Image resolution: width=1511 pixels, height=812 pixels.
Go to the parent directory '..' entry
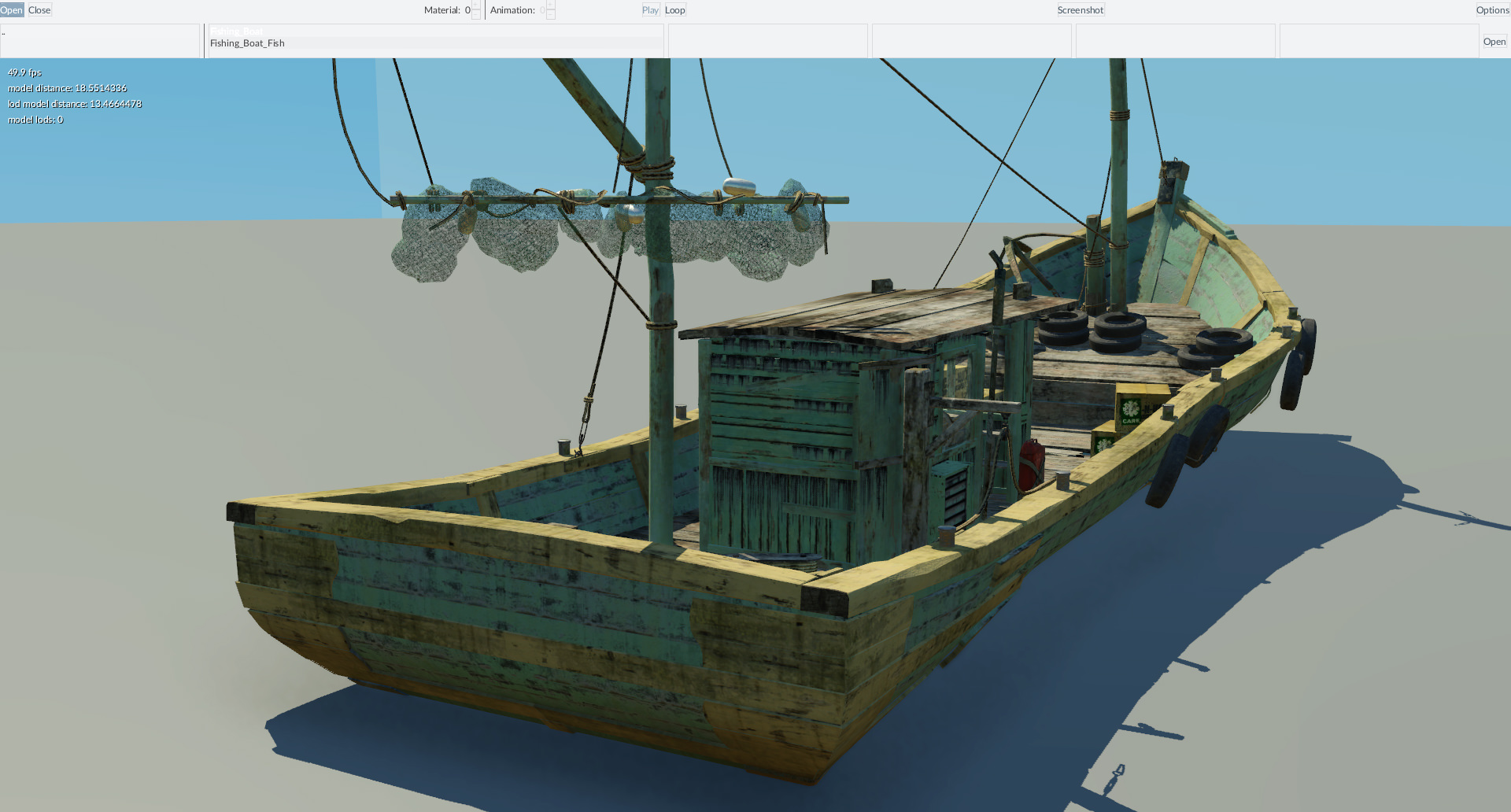100,32
